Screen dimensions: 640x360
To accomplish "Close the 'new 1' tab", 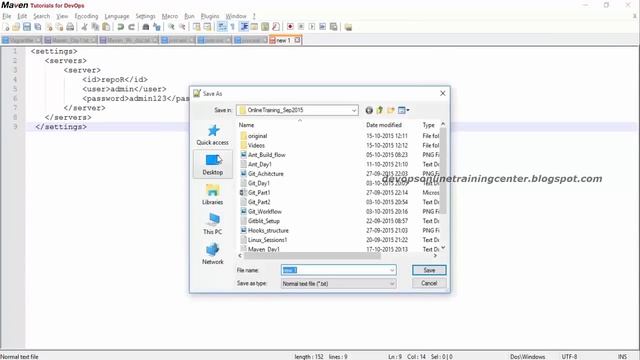I will 298,40.
